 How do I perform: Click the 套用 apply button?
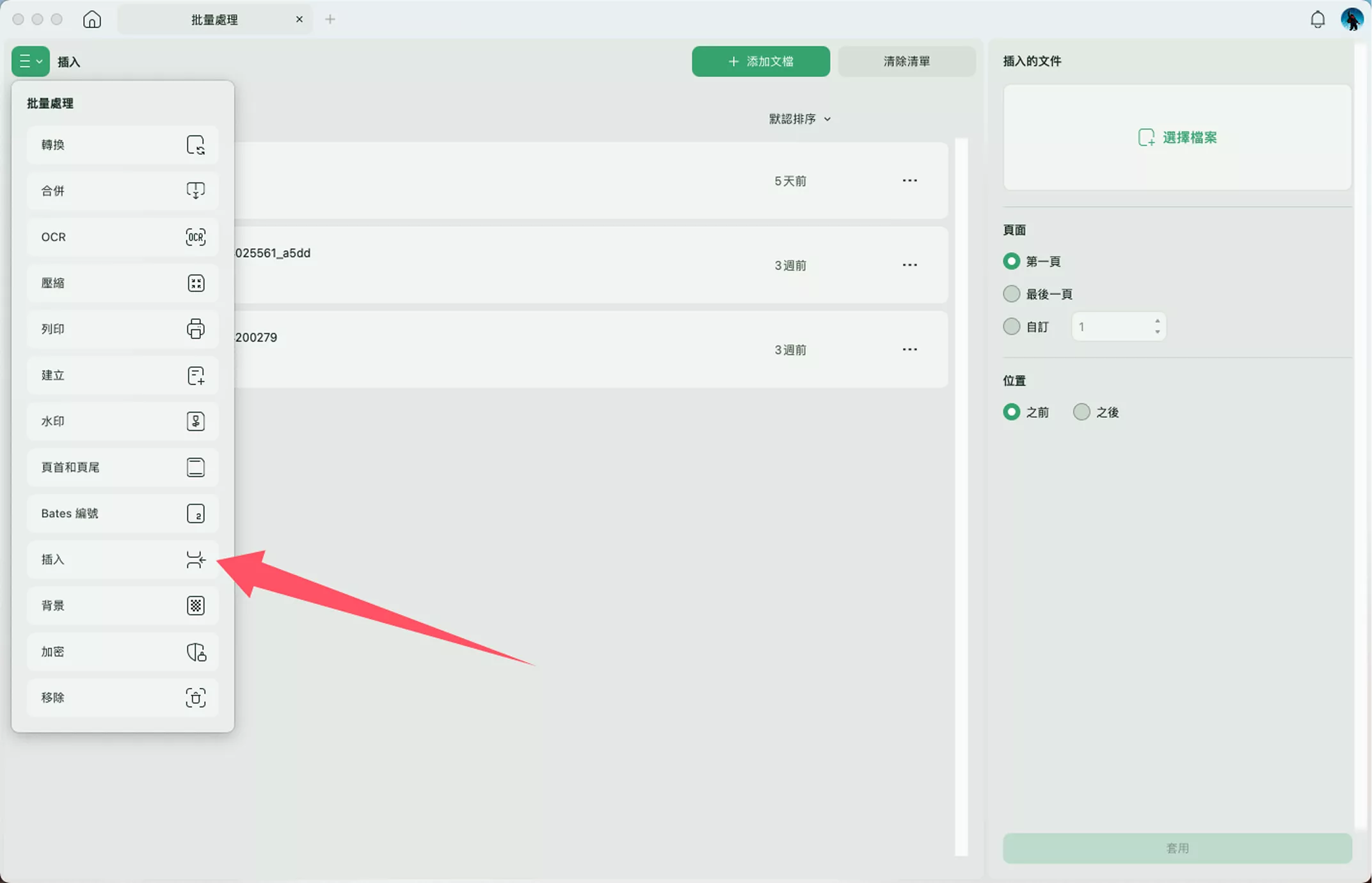tap(1177, 848)
